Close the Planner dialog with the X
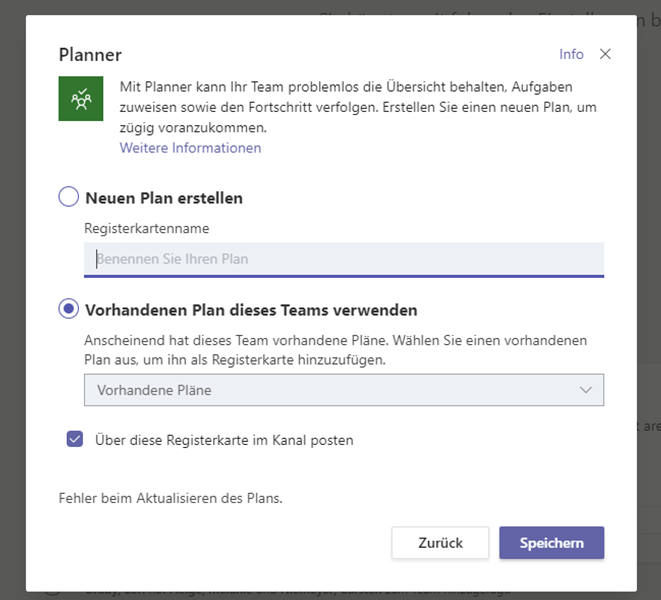The image size is (661, 600). [605, 54]
